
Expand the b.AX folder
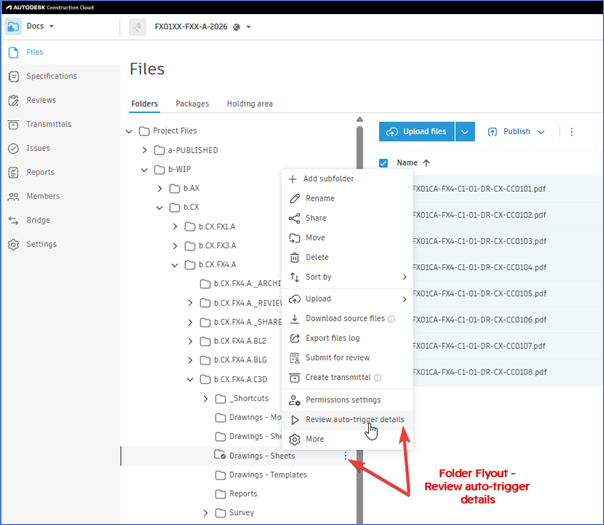tap(159, 188)
